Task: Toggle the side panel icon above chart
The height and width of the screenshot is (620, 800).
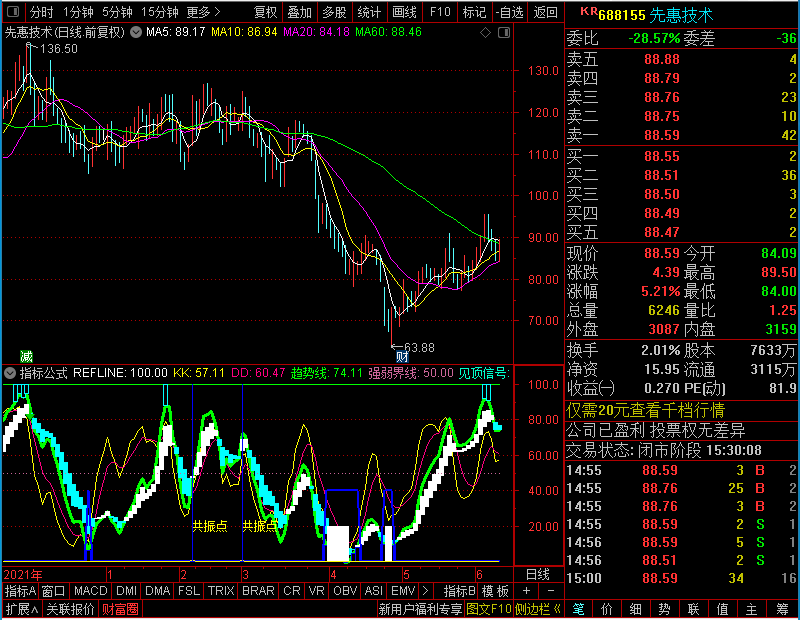Action: click(504, 33)
